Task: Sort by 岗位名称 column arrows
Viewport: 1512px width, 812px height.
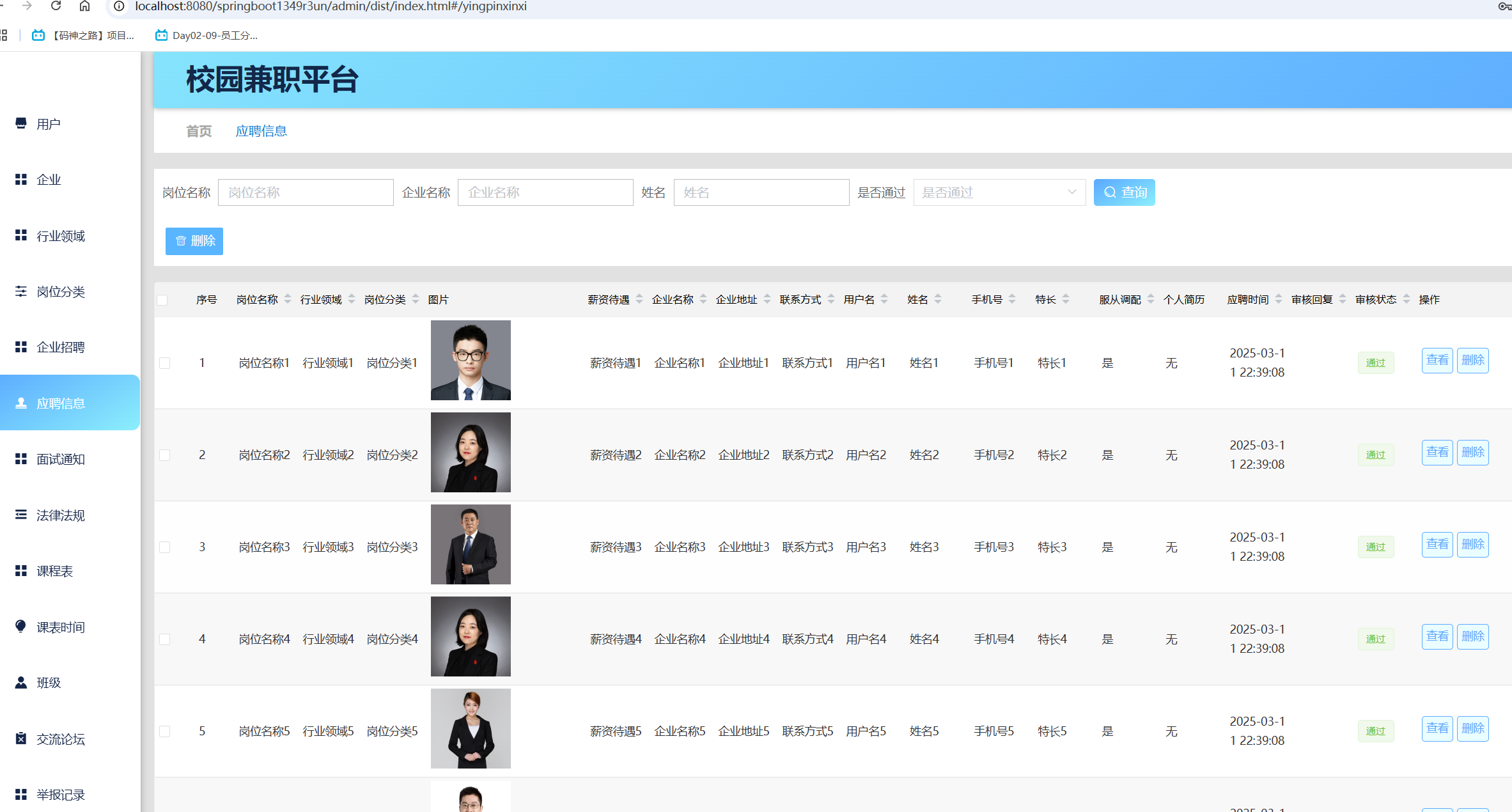Action: [288, 299]
